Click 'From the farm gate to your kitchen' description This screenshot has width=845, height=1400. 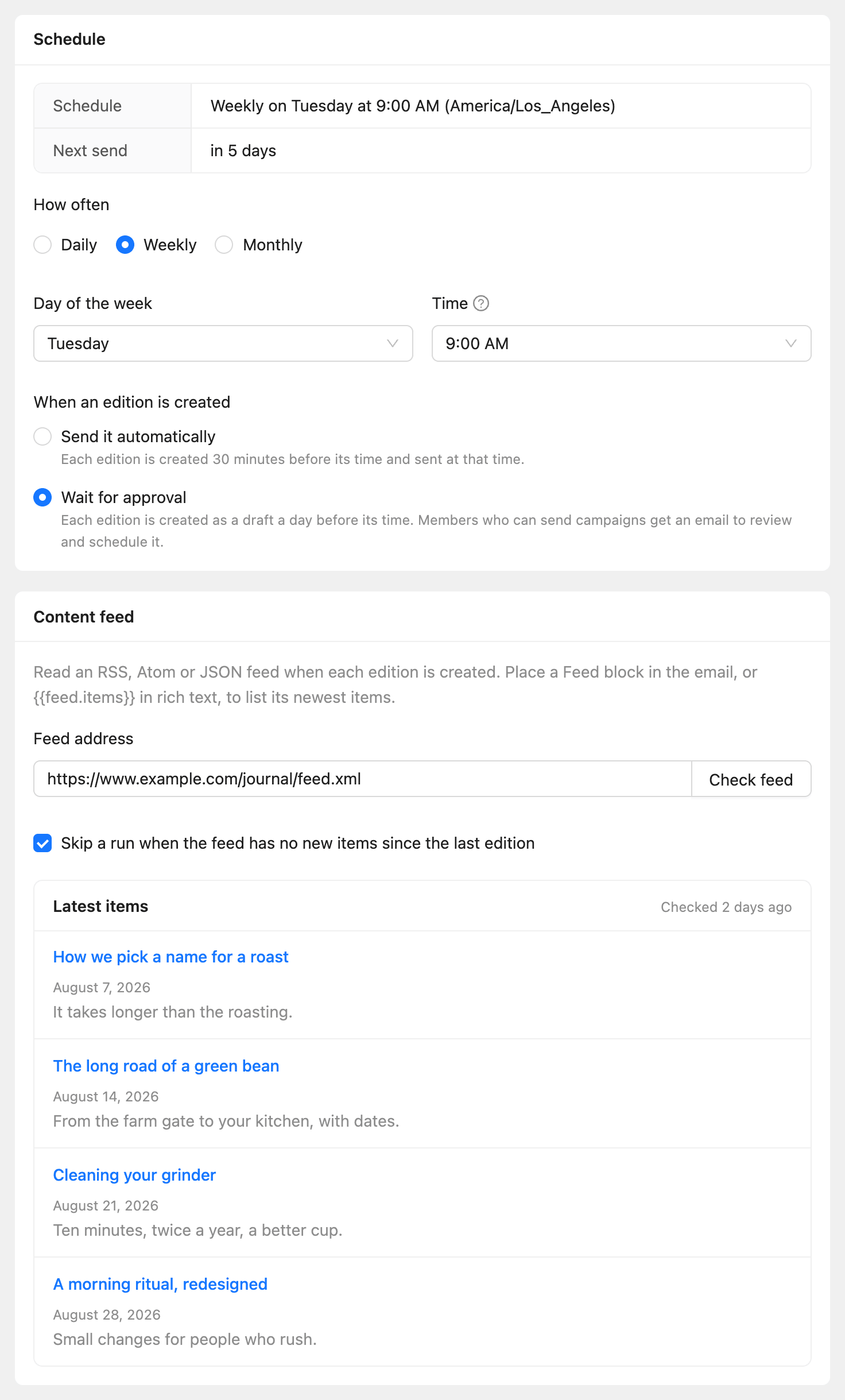(x=226, y=1121)
